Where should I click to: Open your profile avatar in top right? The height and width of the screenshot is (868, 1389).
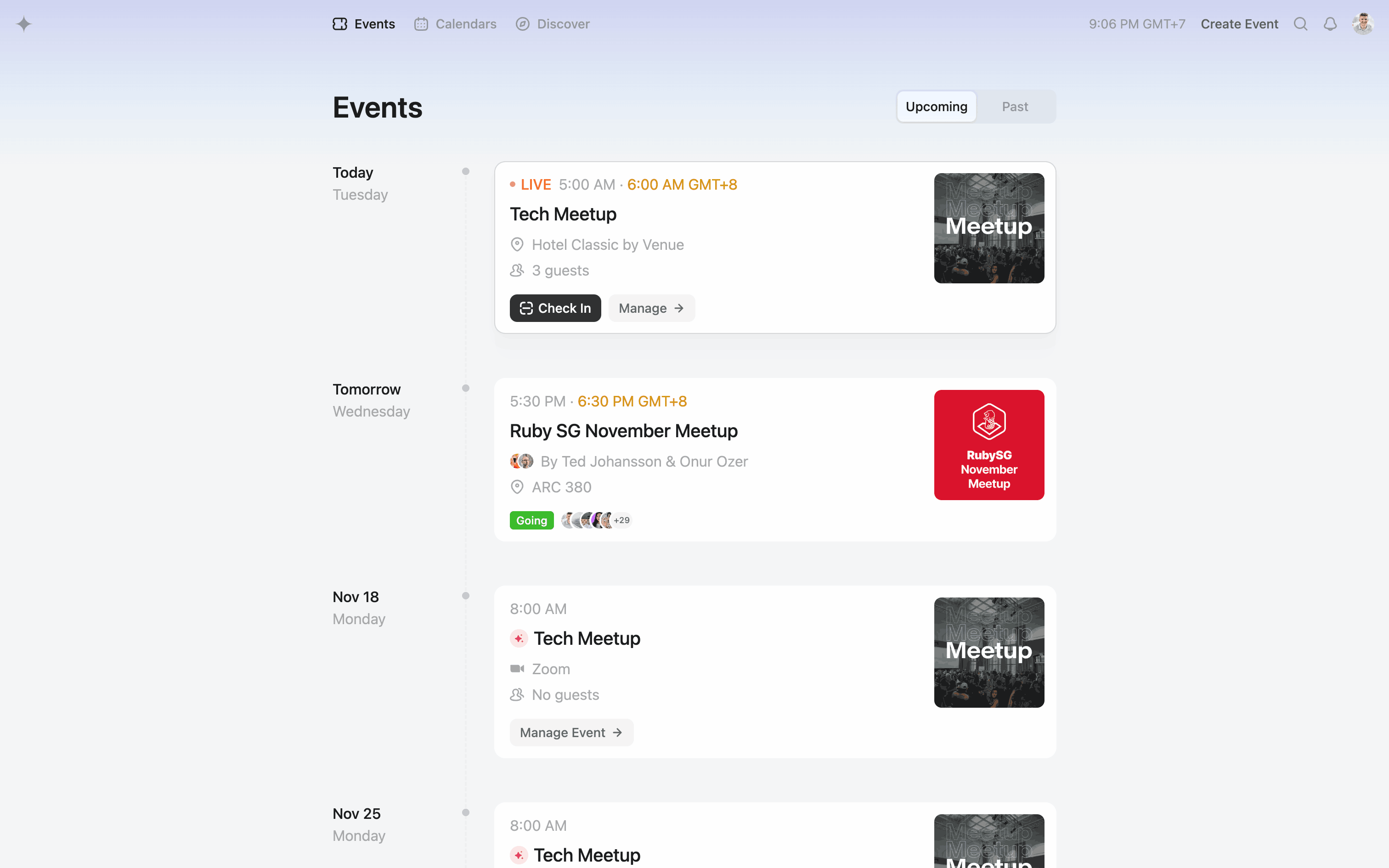click(1364, 24)
